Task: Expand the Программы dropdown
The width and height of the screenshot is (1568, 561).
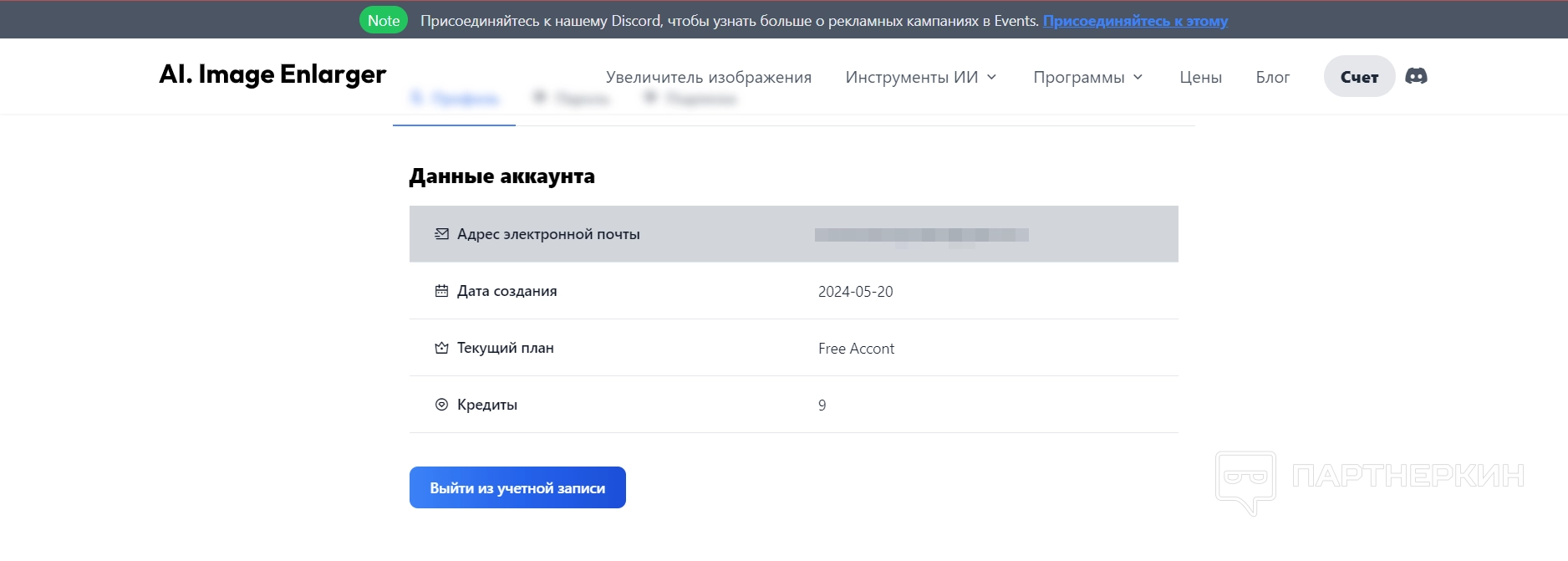Action: (x=1087, y=77)
